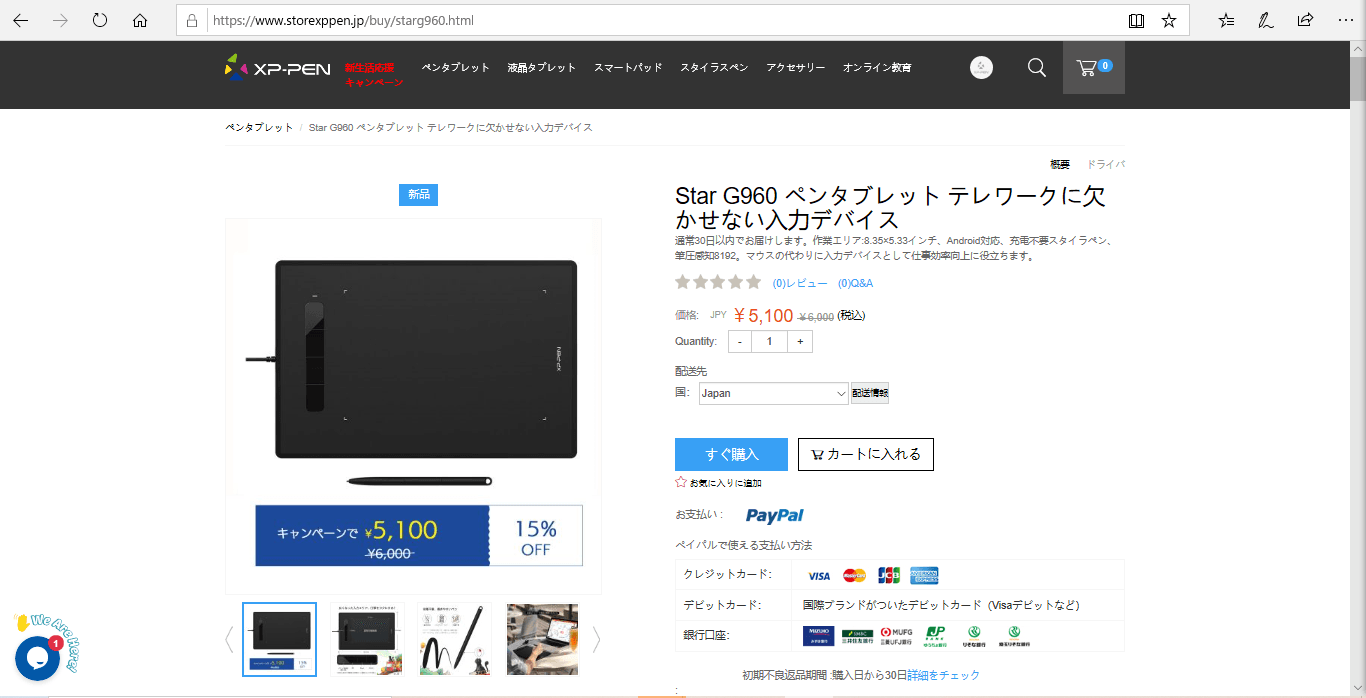Screen dimensions: 1366x698
Task: Click デビットカード row label text
Action: click(x=722, y=605)
